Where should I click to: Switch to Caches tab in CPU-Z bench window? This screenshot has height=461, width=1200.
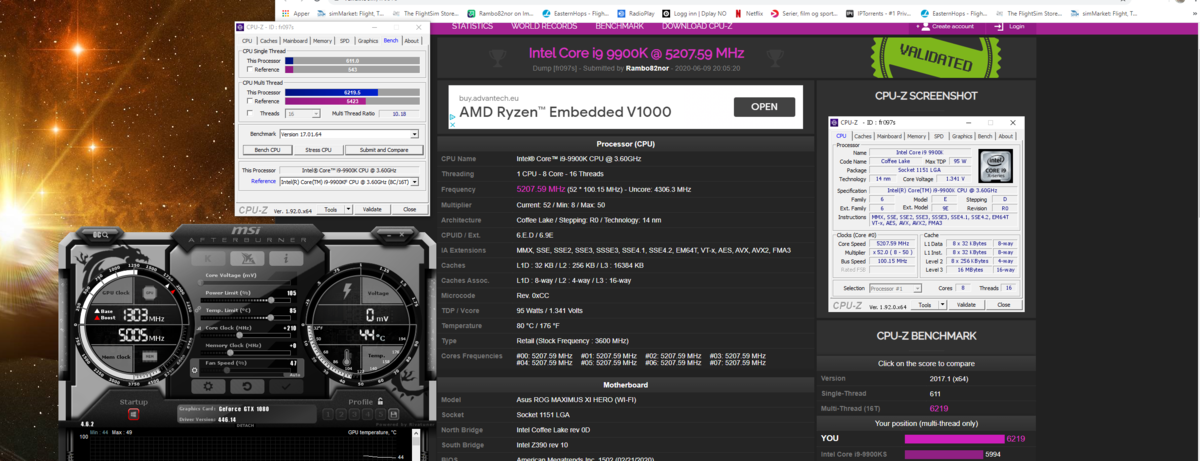269,41
